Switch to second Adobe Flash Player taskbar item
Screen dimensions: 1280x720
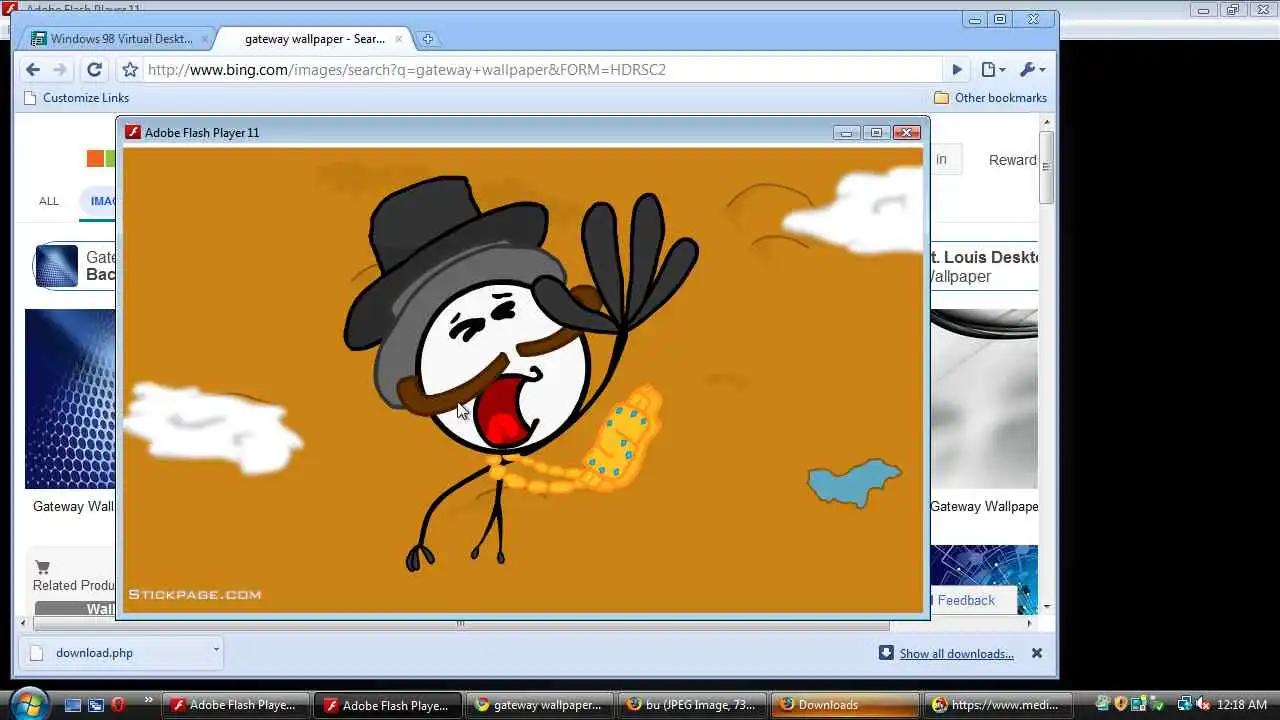[388, 705]
